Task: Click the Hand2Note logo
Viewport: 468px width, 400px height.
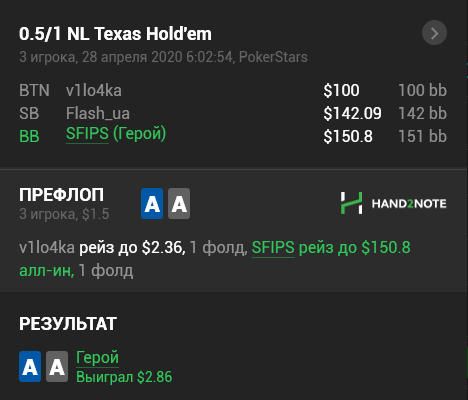Action: 393,203
